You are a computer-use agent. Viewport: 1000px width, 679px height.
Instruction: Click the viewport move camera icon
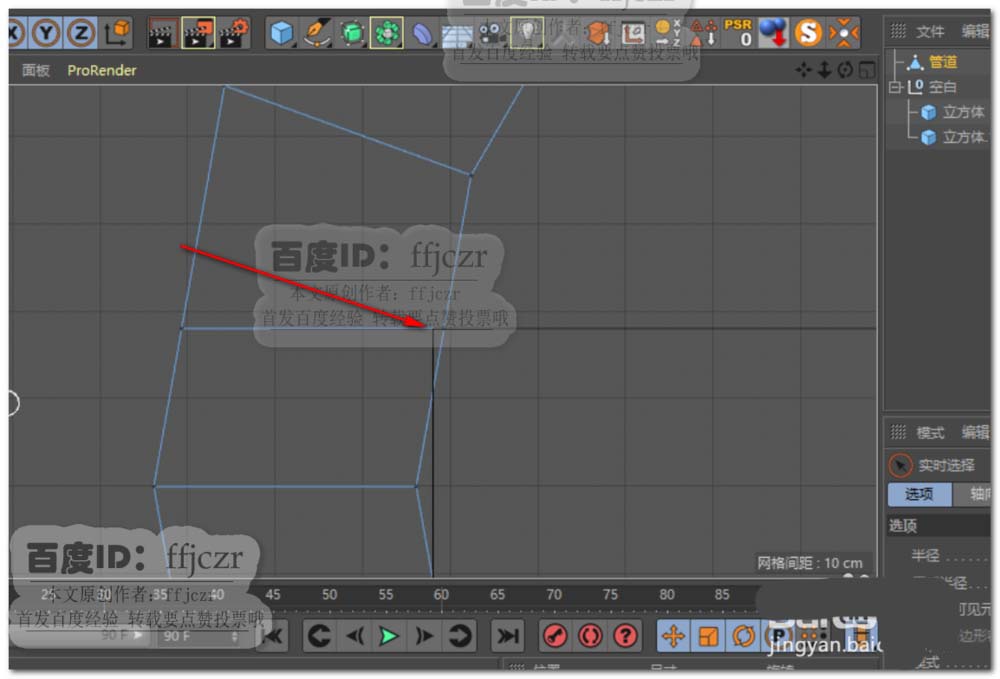[x=803, y=70]
